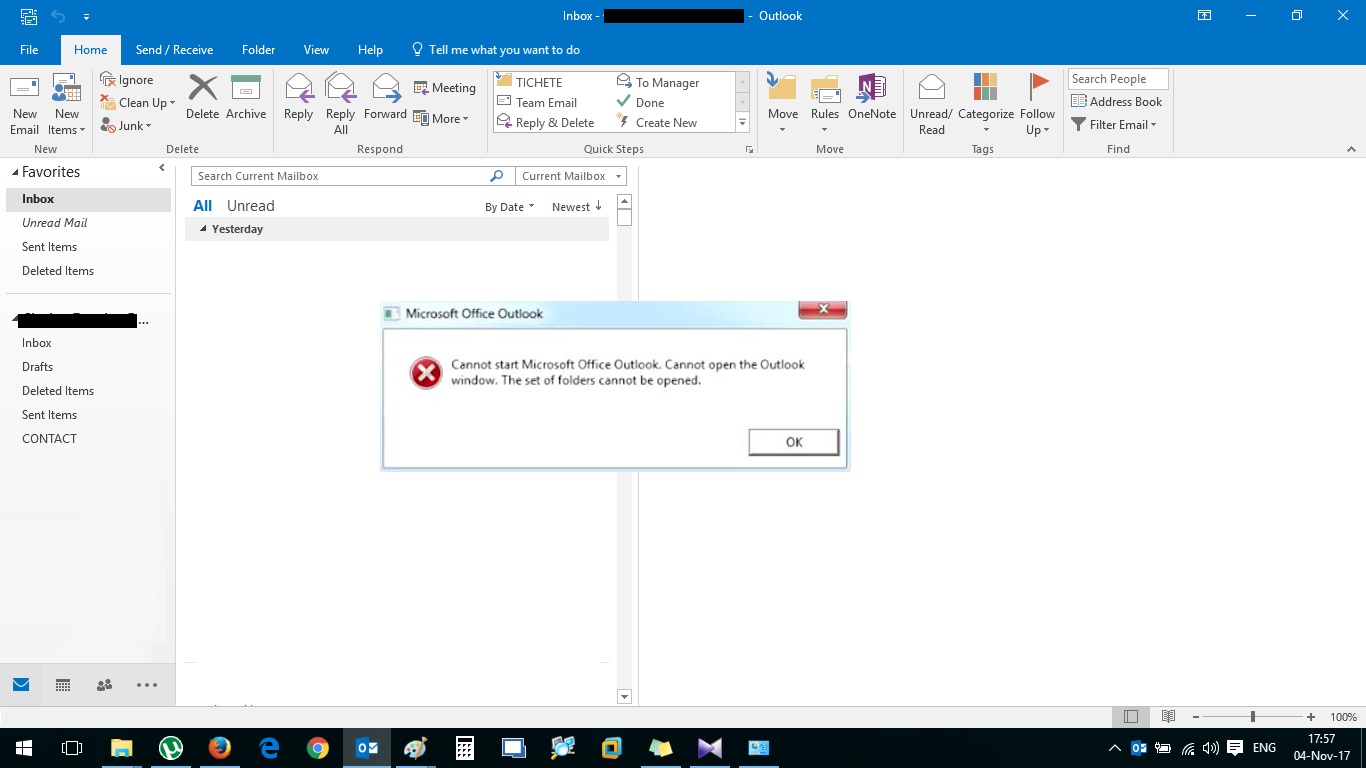Screen dimensions: 1366x768
Task: Show only Unread messages
Action: tap(250, 206)
